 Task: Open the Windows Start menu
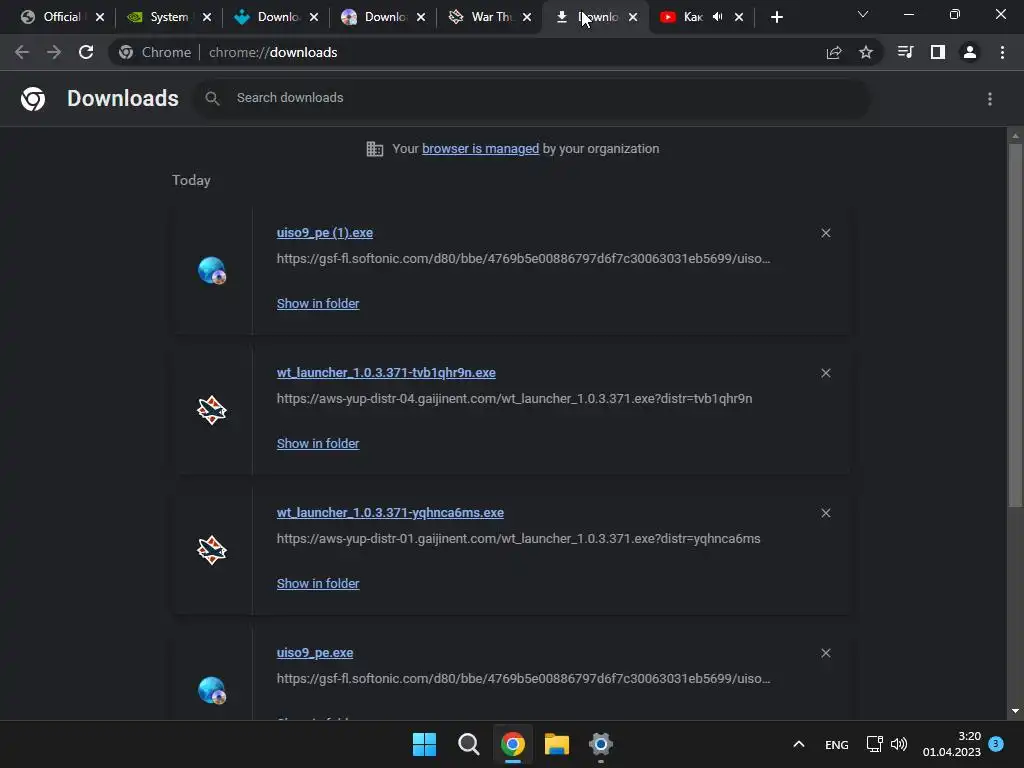tap(424, 744)
